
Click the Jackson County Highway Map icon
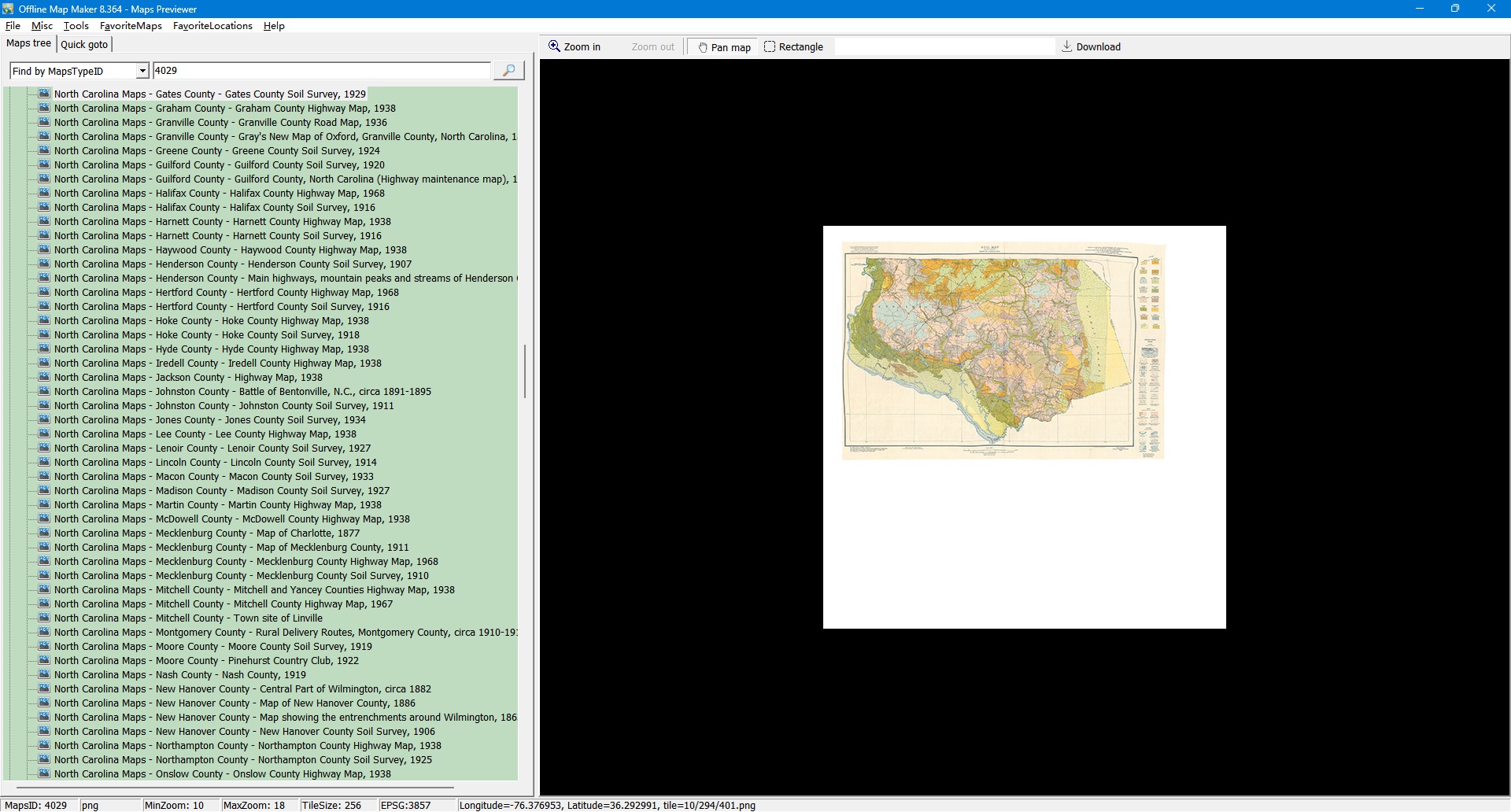[44, 378]
